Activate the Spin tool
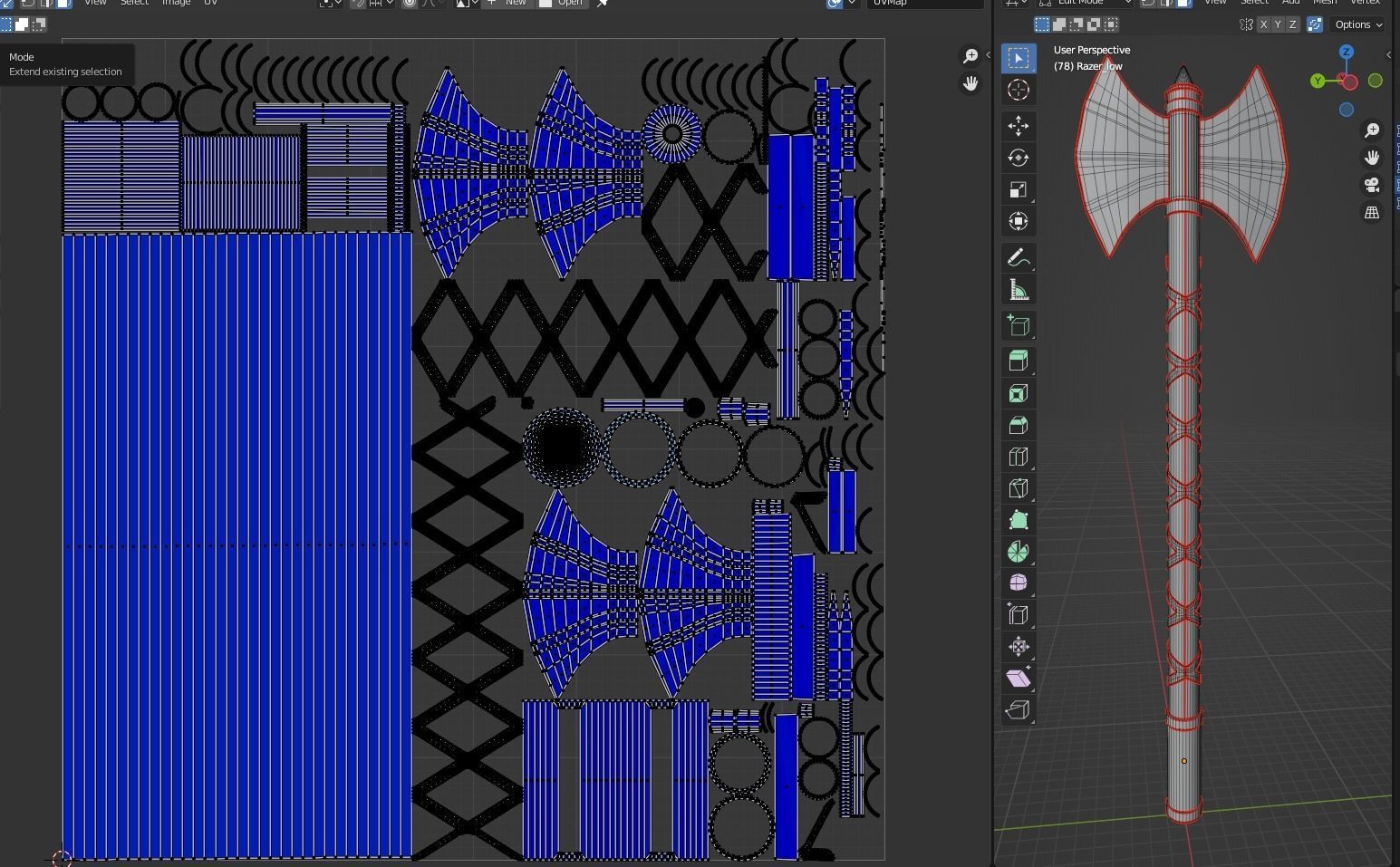Image resolution: width=1400 pixels, height=867 pixels. point(1019,552)
